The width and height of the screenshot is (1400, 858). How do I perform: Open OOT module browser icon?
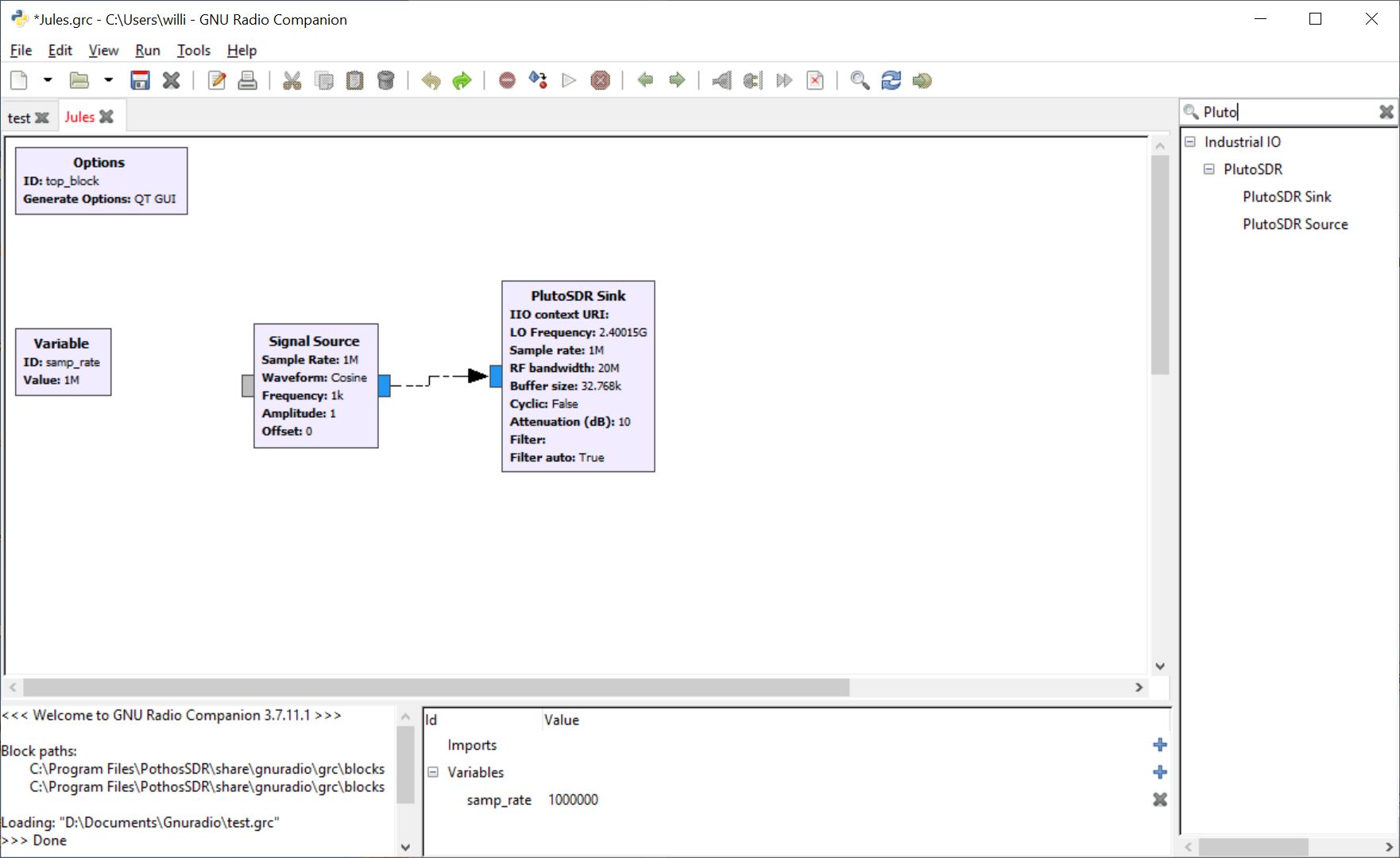point(922,80)
